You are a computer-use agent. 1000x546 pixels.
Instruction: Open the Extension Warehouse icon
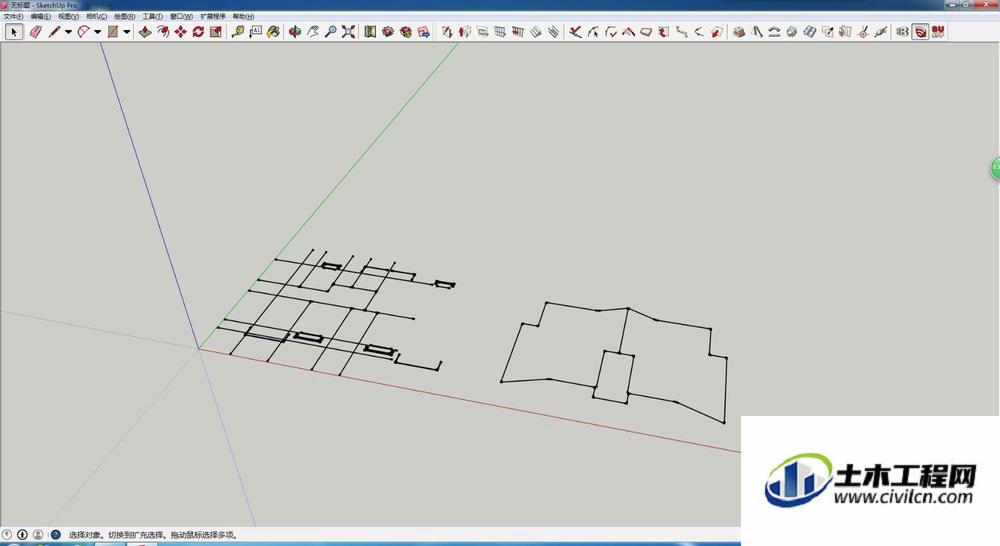pos(406,31)
